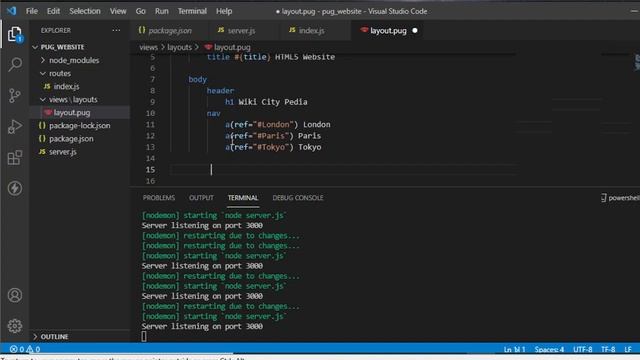Click the 'h1 Wiki City Pedia' line

tap(266, 102)
